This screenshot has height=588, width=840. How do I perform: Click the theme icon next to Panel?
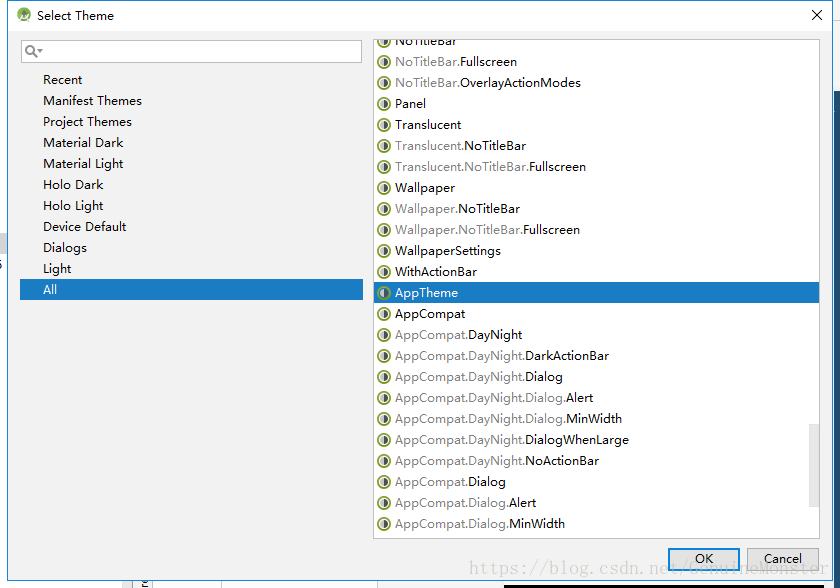coord(384,104)
